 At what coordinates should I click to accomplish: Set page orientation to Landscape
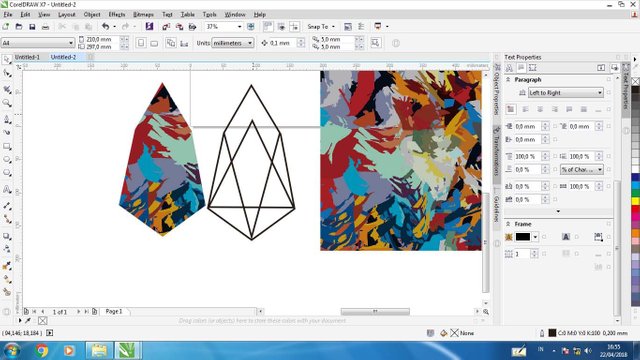pos(154,43)
